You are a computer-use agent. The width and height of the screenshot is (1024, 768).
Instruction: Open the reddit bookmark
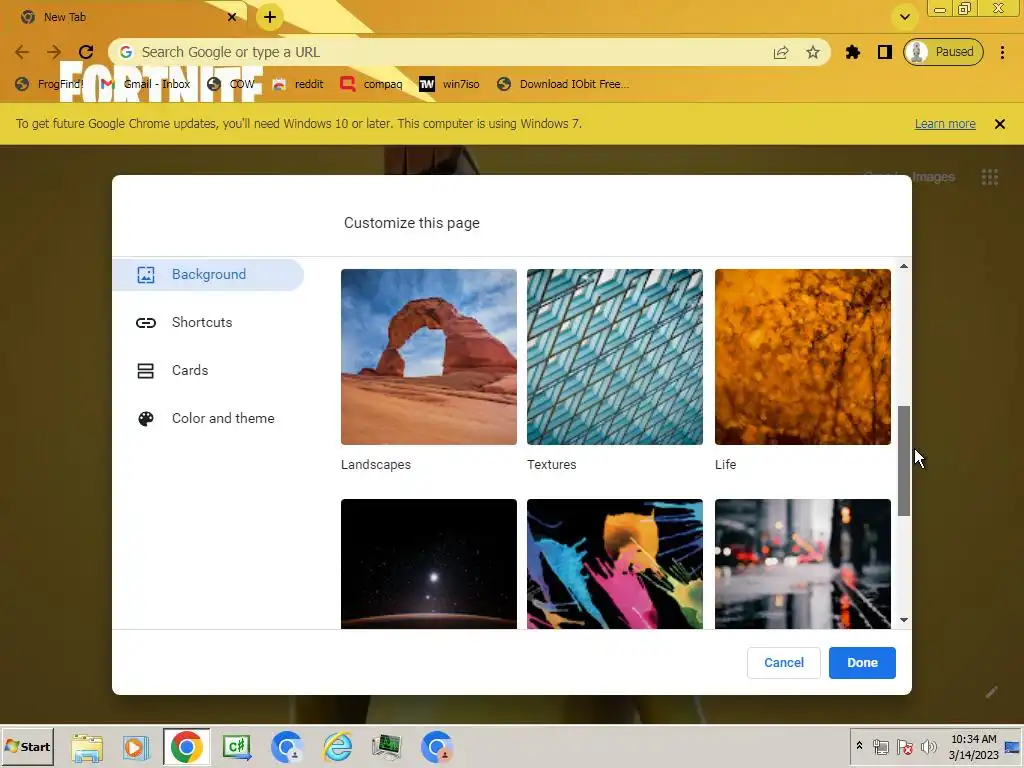298,84
